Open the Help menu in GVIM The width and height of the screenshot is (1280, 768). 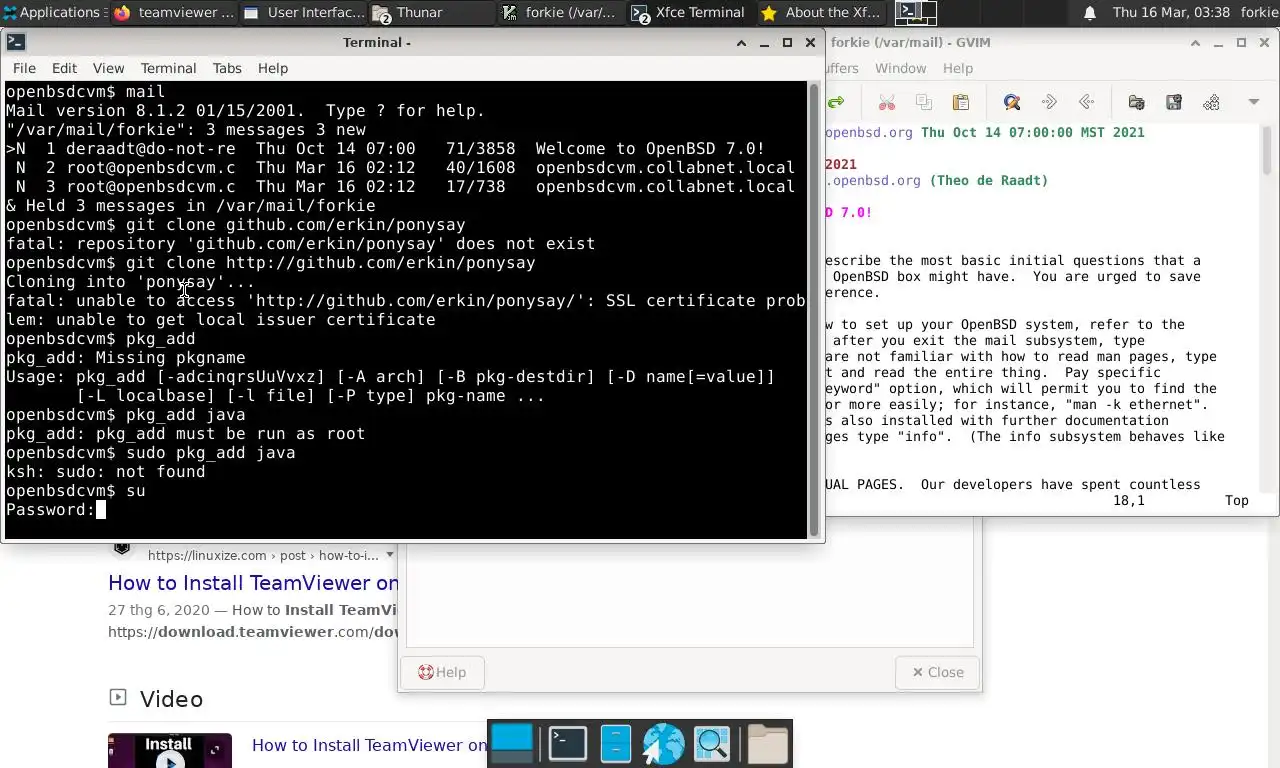[957, 68]
